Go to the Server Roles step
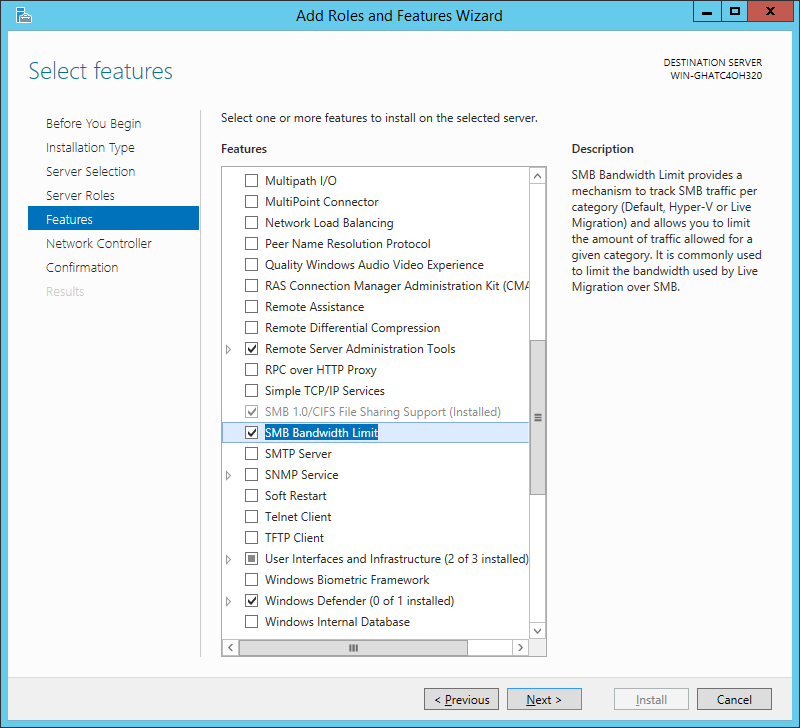This screenshot has width=800, height=728. 80,195
